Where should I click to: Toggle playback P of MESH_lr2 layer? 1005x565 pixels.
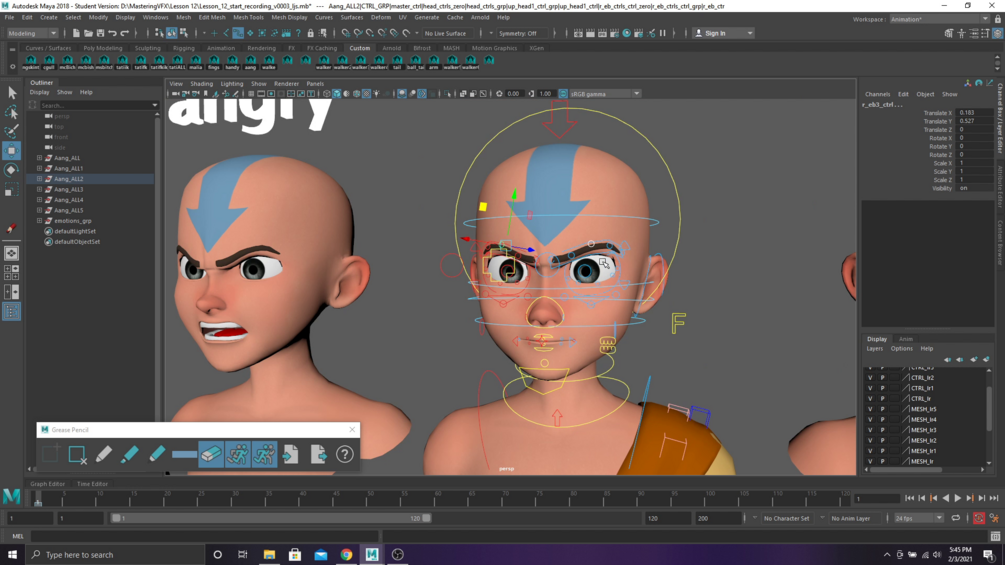[882, 440]
